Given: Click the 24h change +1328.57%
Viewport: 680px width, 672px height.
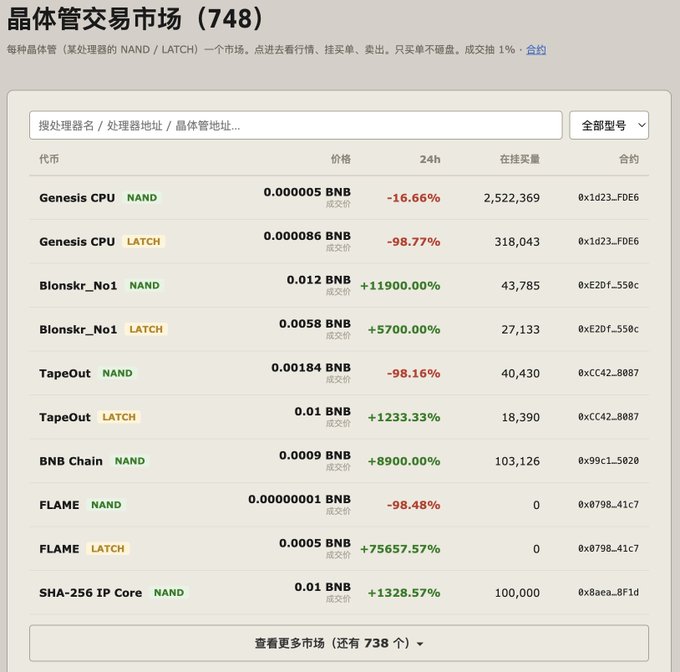Looking at the screenshot, I should tap(404, 593).
